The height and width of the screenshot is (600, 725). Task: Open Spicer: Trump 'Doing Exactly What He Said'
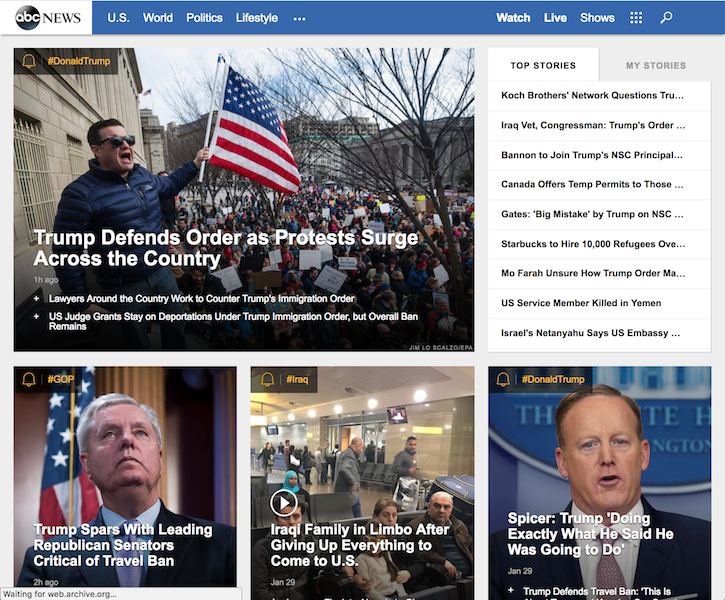(x=590, y=534)
